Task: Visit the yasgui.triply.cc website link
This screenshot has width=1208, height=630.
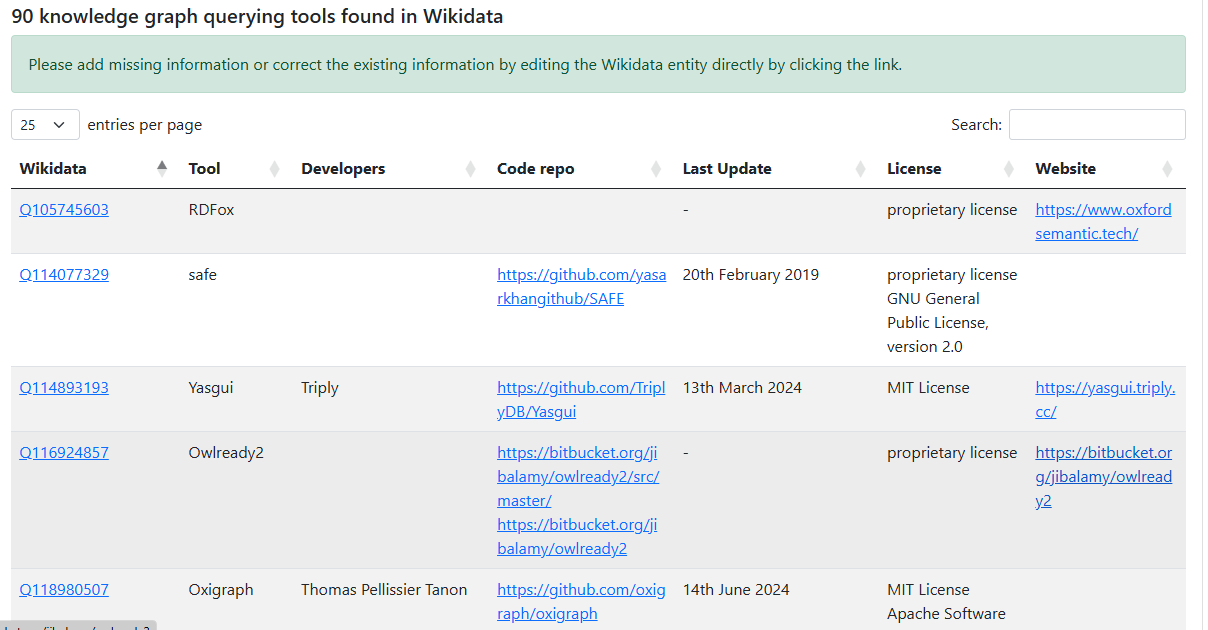Action: [x=1105, y=400]
